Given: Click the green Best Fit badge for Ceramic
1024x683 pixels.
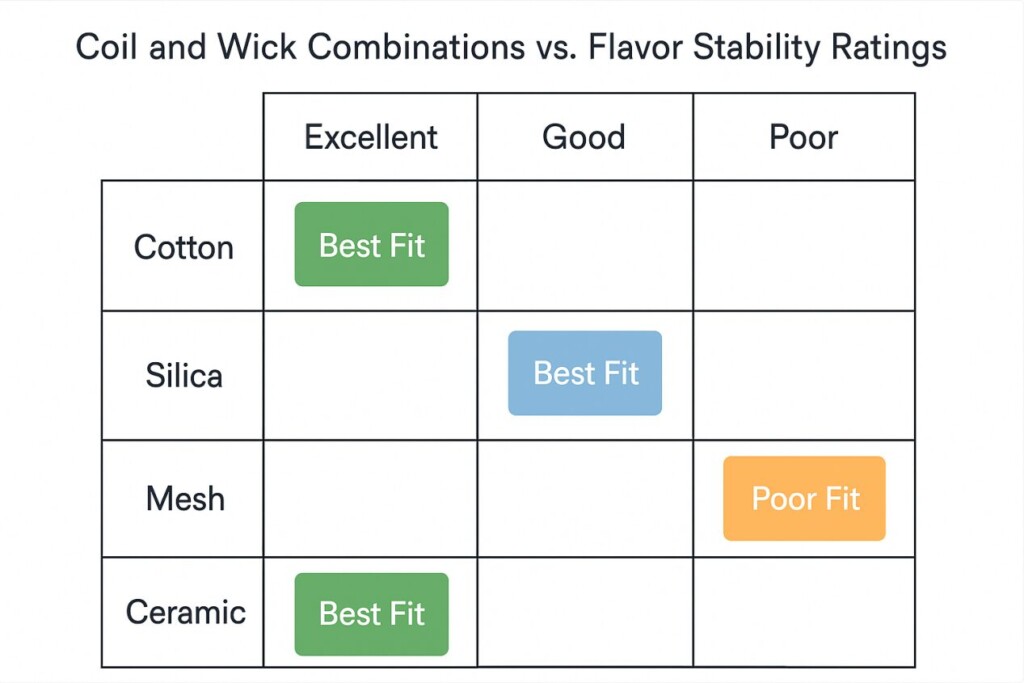Looking at the screenshot, I should click(372, 614).
